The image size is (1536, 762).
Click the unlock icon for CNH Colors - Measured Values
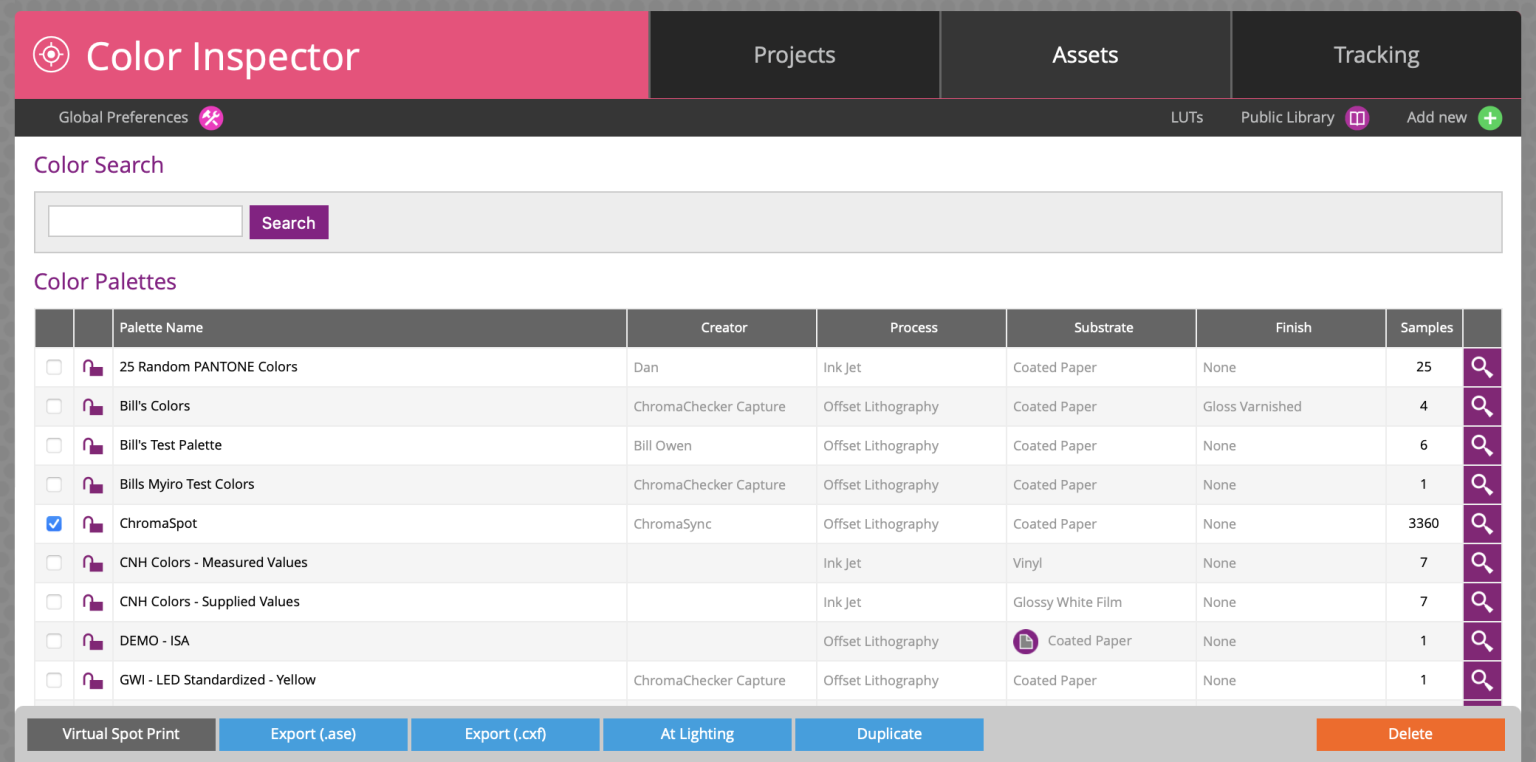click(x=93, y=563)
